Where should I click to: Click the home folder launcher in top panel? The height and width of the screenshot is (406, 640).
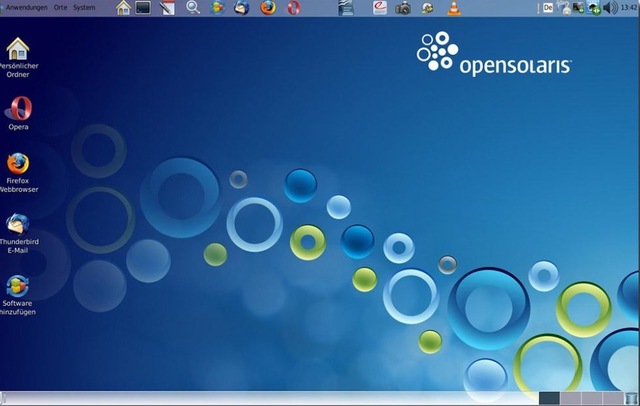123,8
